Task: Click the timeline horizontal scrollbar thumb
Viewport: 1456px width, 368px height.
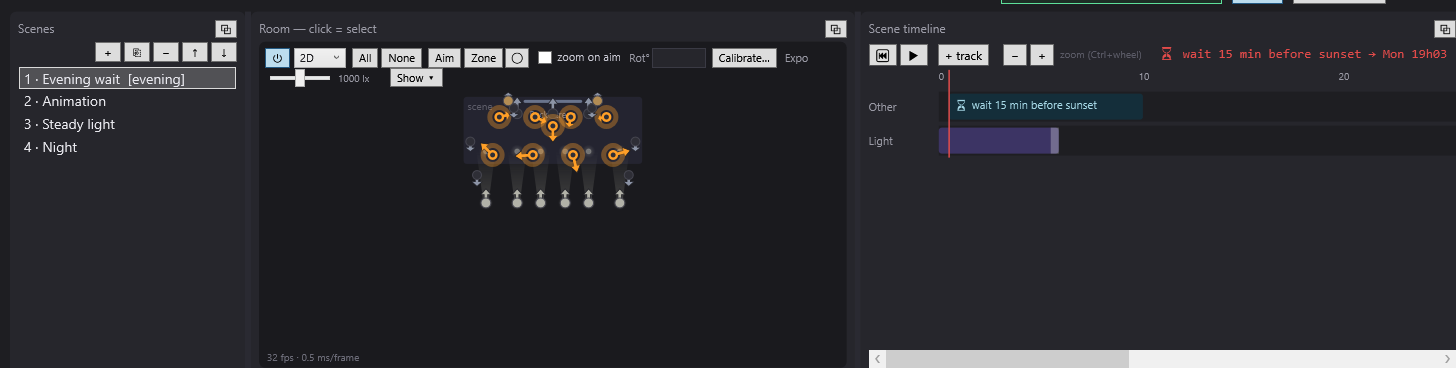Action: 1007,359
